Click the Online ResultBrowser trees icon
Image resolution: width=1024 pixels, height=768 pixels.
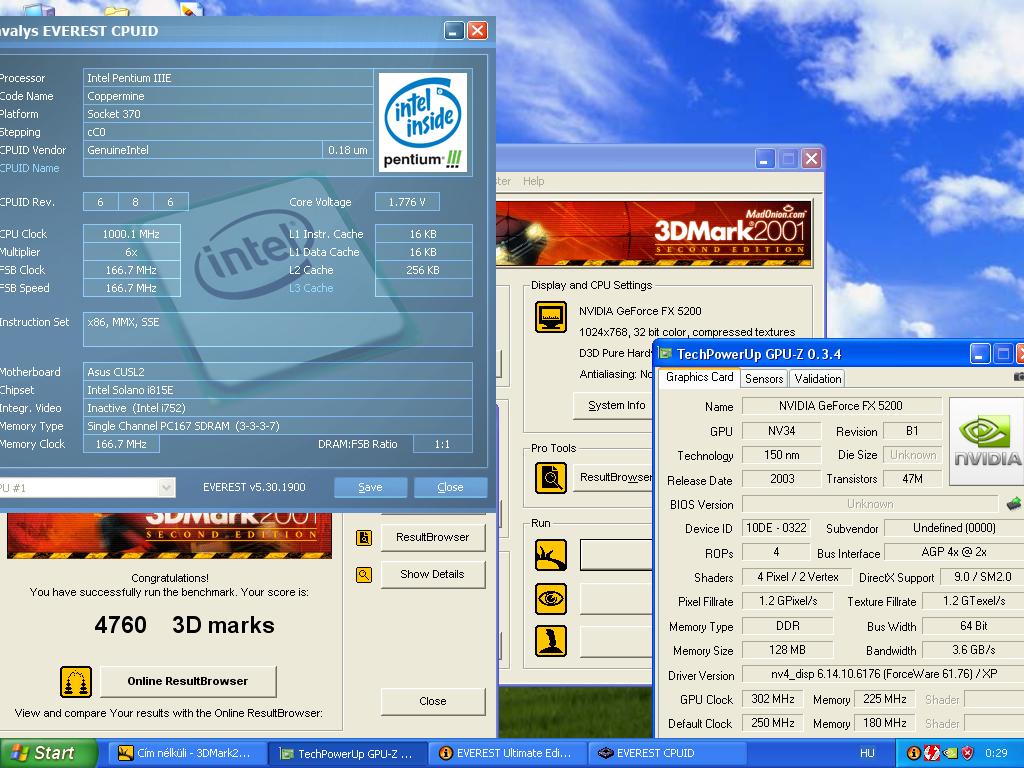76,682
